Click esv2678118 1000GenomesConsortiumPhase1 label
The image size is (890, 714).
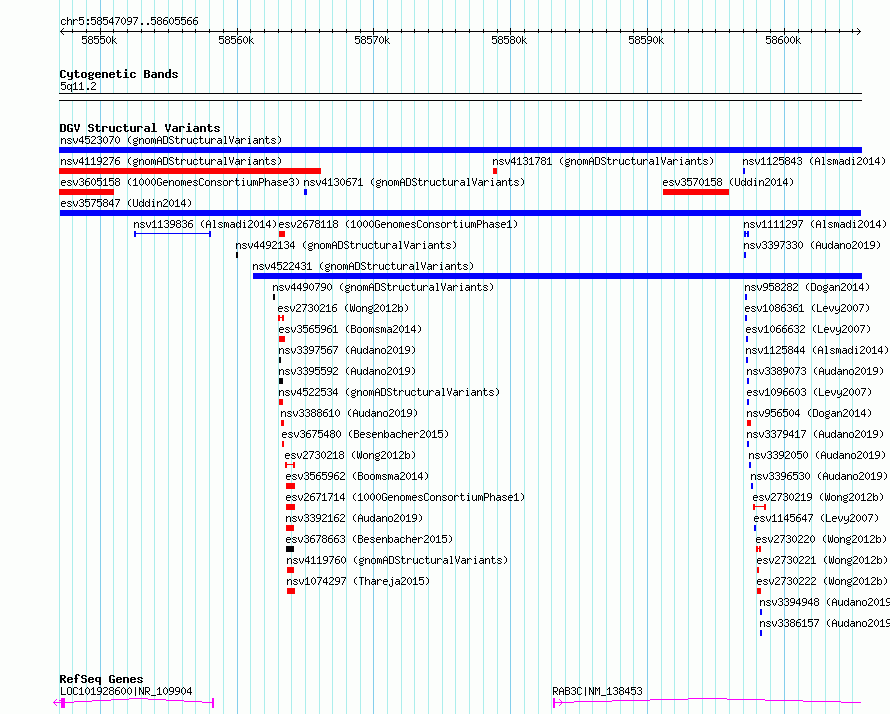(x=398, y=224)
